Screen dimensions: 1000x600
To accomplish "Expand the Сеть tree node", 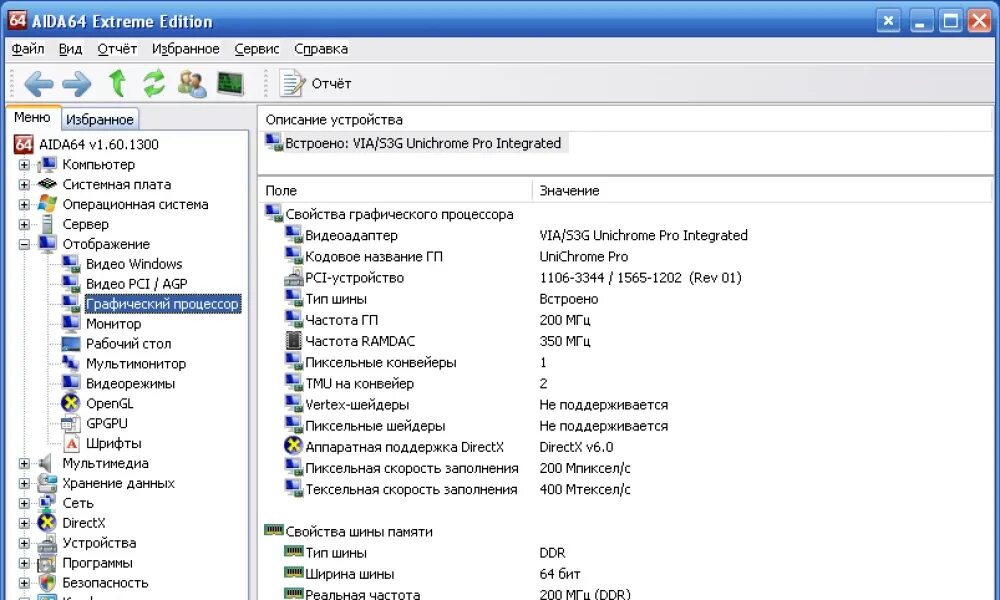I will point(24,503).
